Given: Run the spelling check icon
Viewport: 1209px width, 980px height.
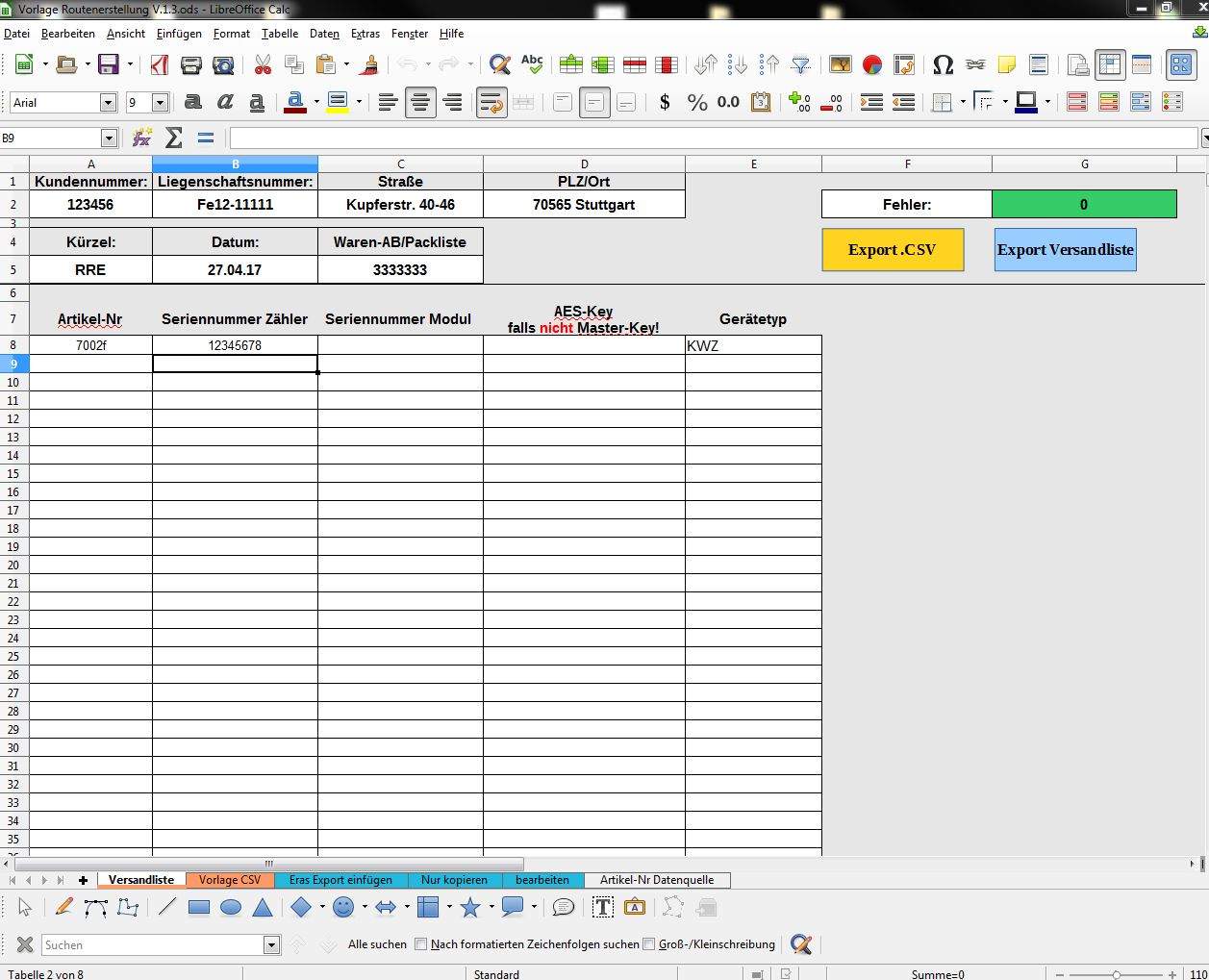Looking at the screenshot, I should click(x=532, y=65).
